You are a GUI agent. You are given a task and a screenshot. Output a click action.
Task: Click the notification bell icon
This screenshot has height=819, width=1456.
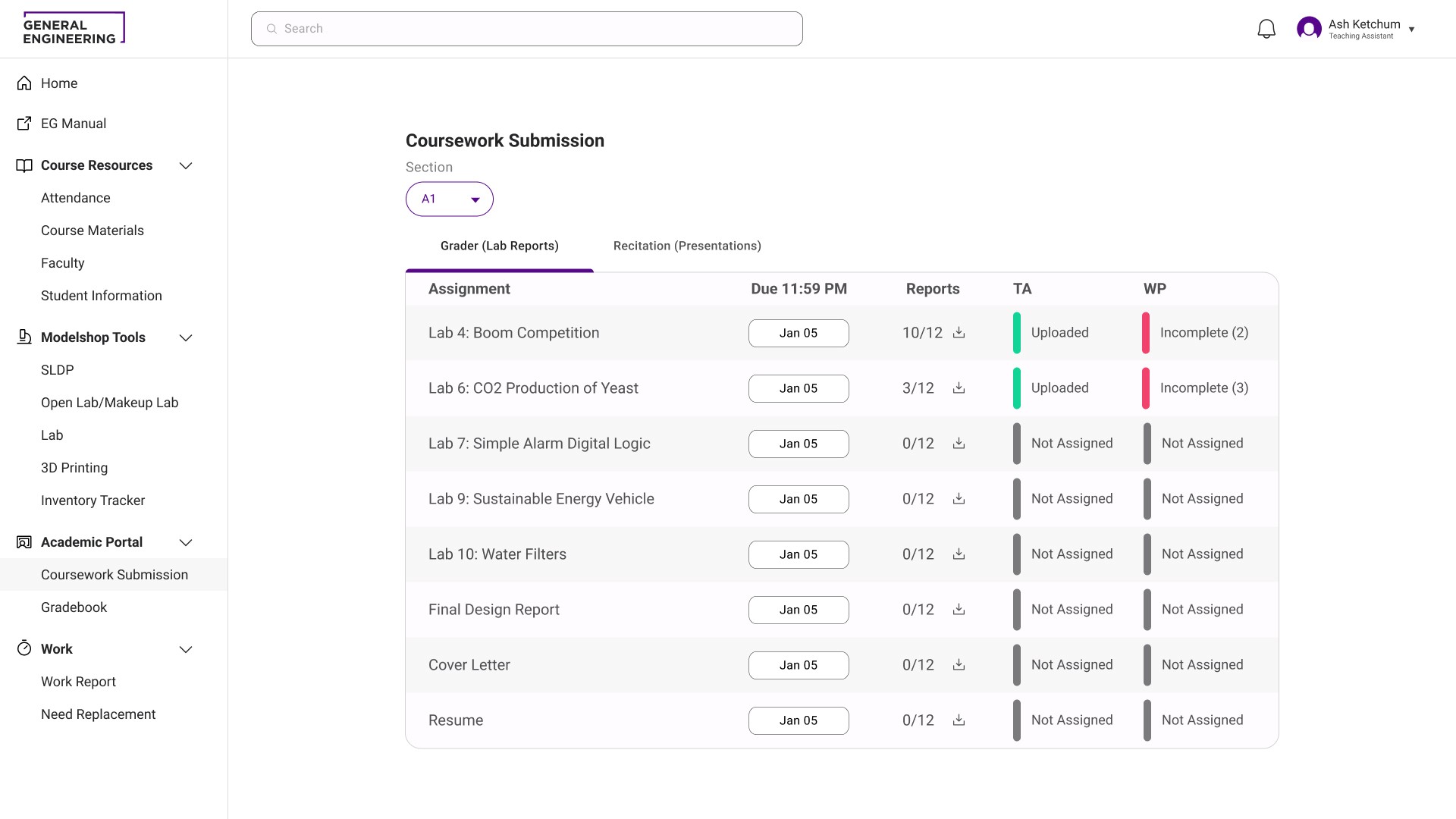(x=1266, y=30)
